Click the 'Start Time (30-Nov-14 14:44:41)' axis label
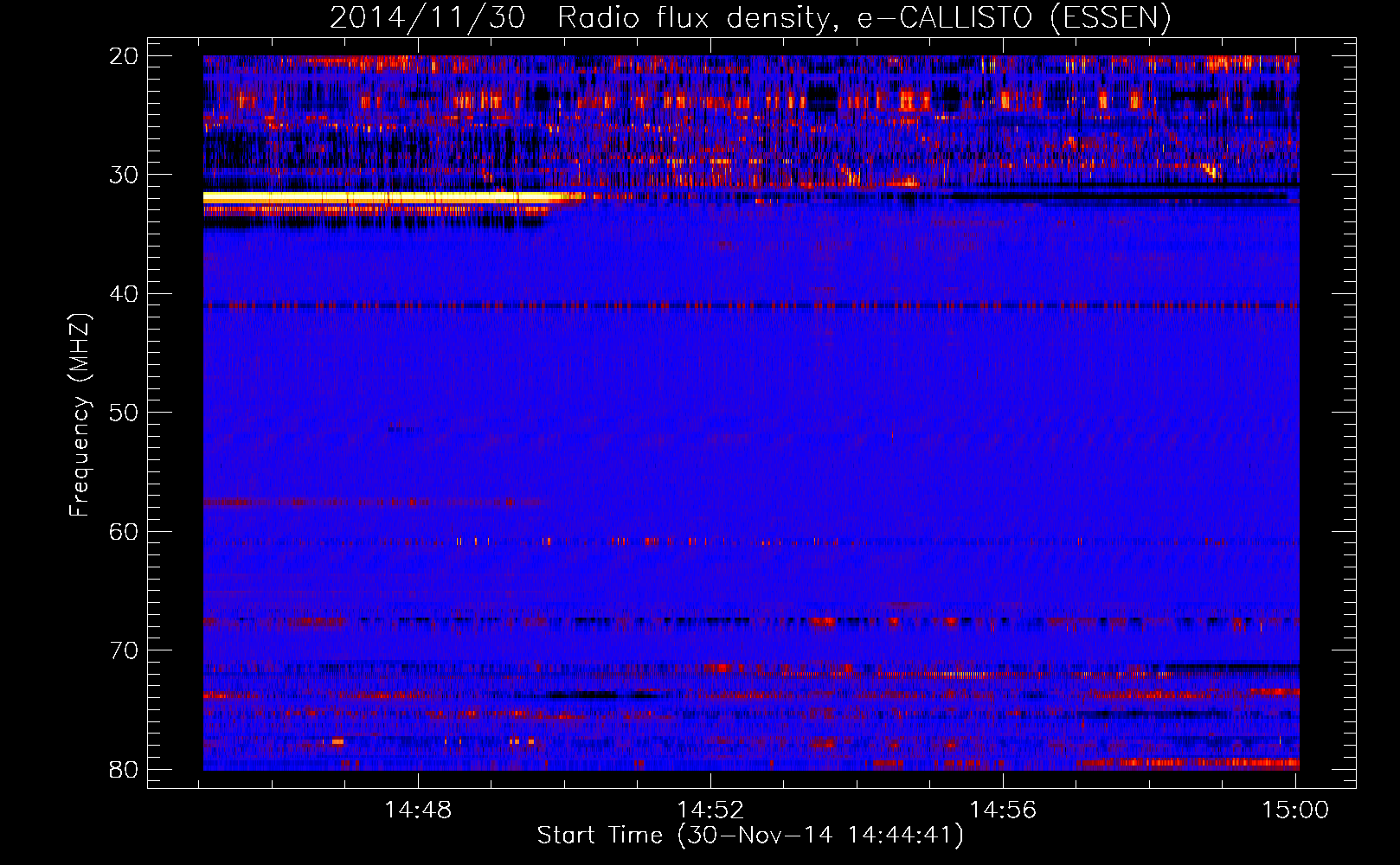Image resolution: width=1400 pixels, height=865 pixels. coord(749,836)
